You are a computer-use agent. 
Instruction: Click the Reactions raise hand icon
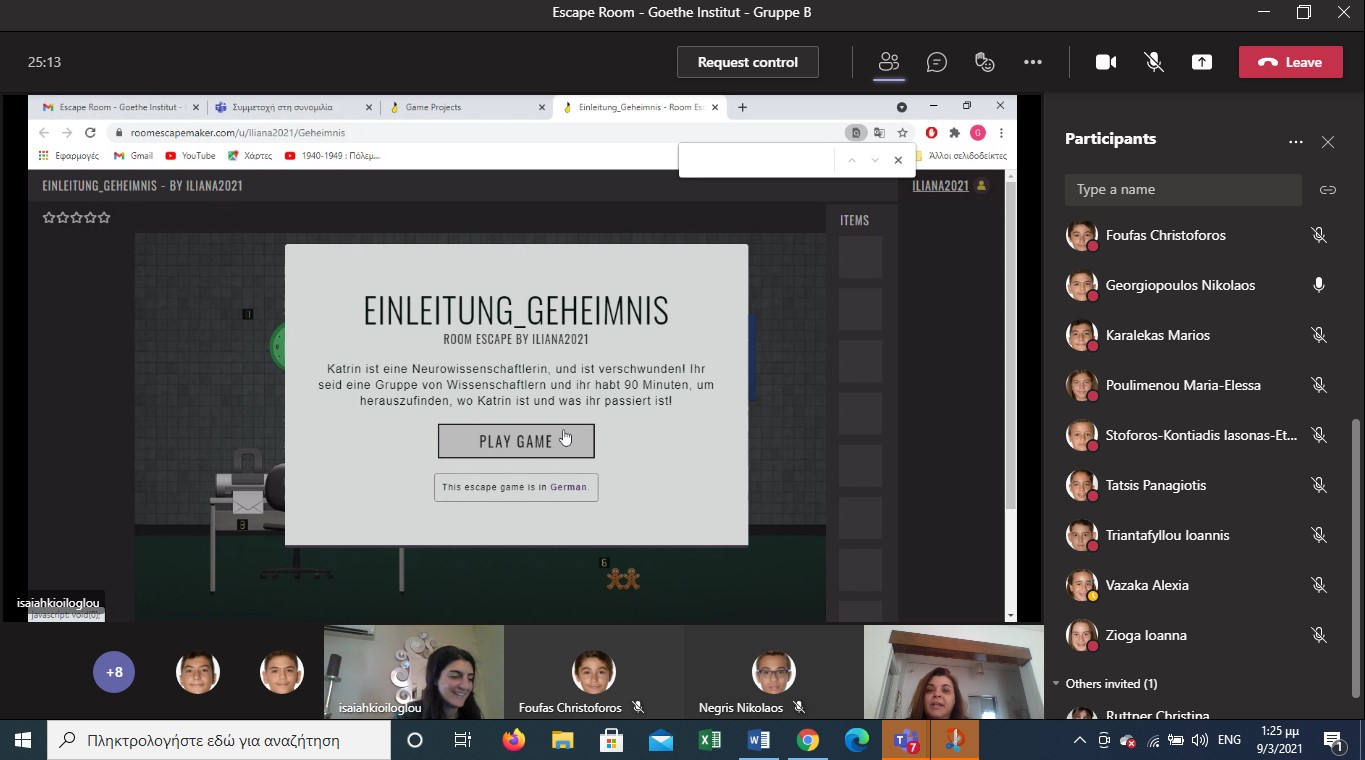coord(984,62)
